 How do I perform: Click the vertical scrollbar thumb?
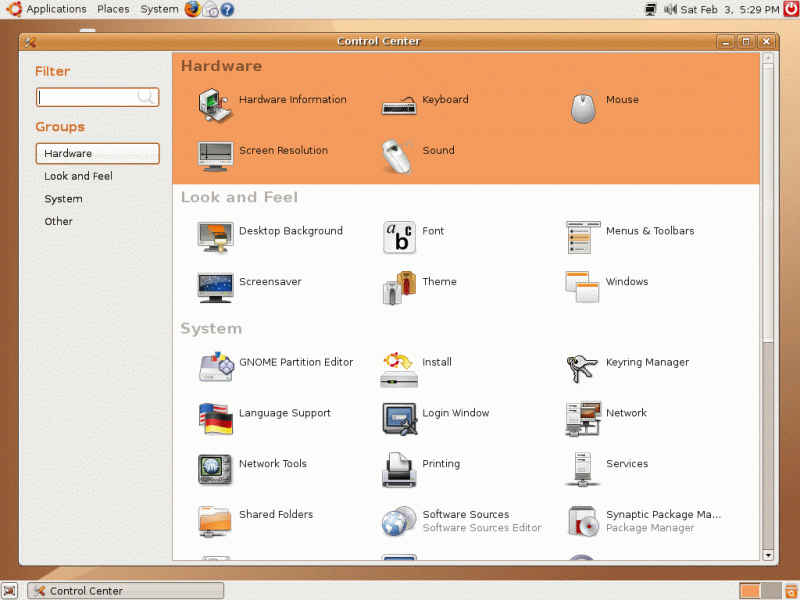point(768,203)
